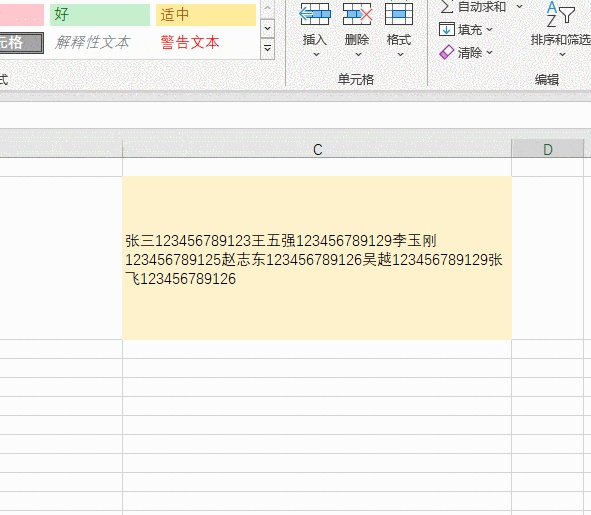Open the 排序和筛选 dropdown arrow
The image size is (591, 515).
[562, 55]
